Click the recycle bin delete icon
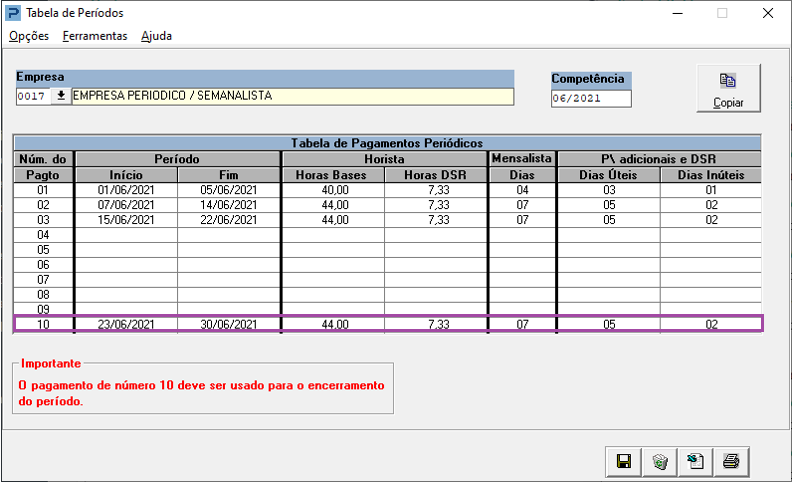The width and height of the screenshot is (794, 482). pyautogui.click(x=660, y=462)
